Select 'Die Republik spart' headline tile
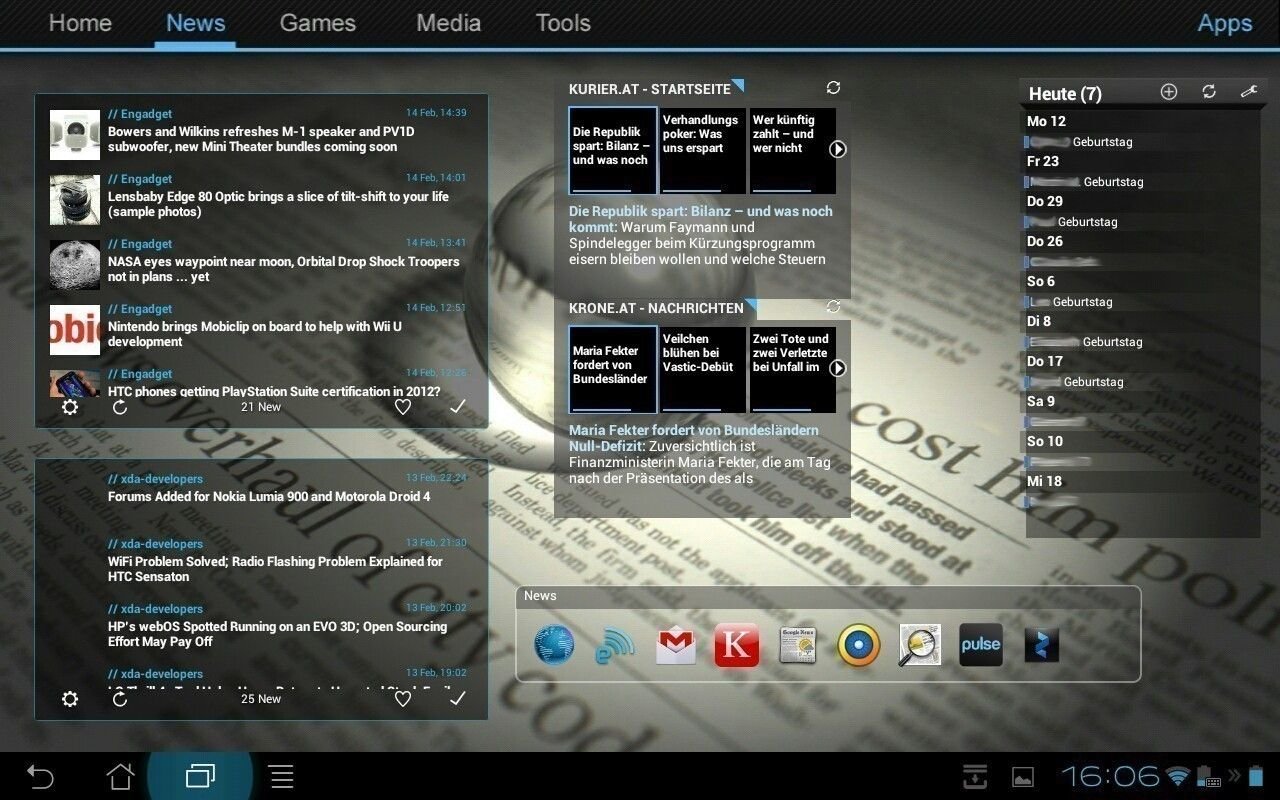The width and height of the screenshot is (1280, 800). tap(613, 150)
